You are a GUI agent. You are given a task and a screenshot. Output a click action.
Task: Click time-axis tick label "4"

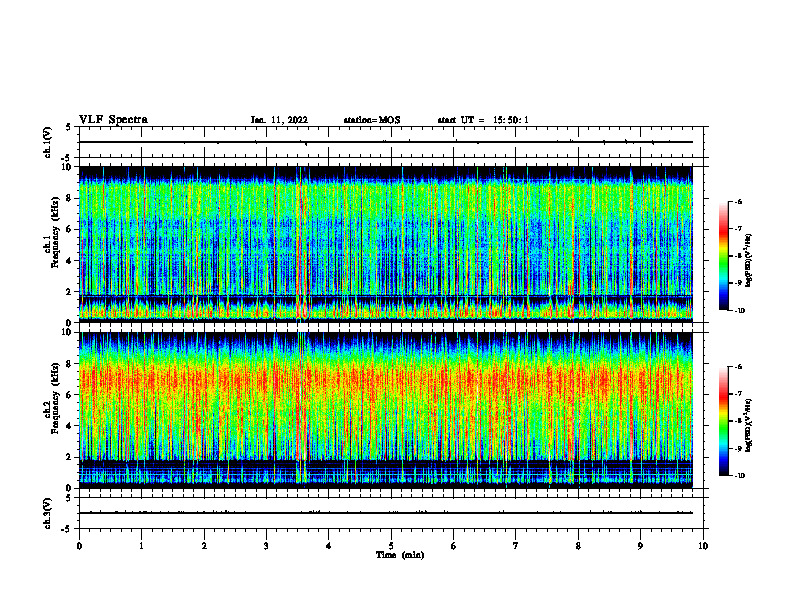click(x=329, y=546)
